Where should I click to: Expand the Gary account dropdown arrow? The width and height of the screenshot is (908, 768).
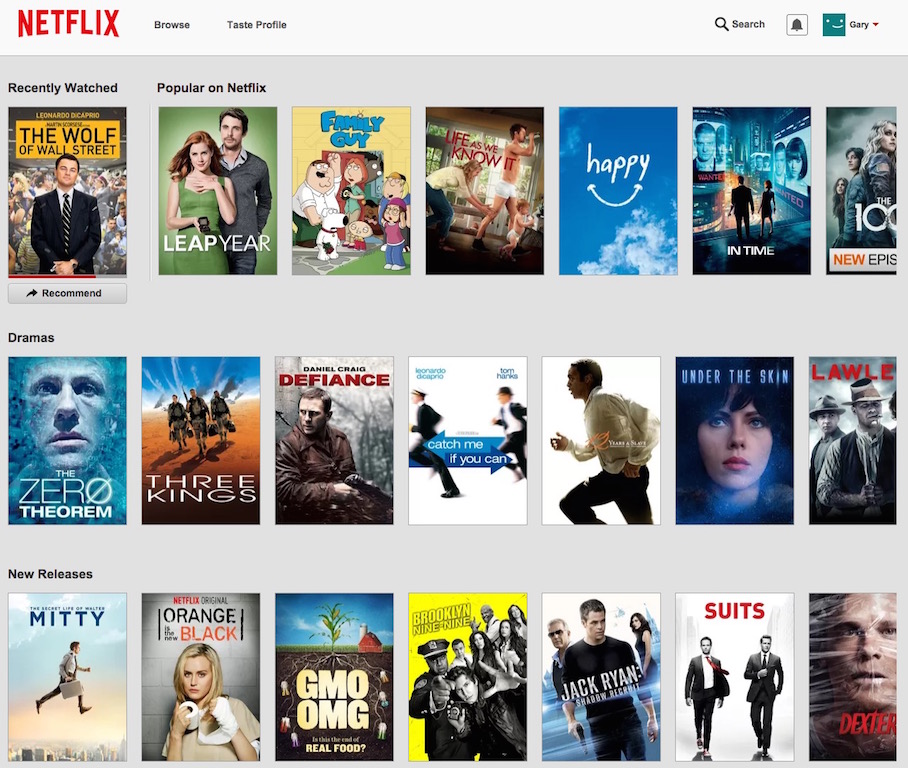875,24
